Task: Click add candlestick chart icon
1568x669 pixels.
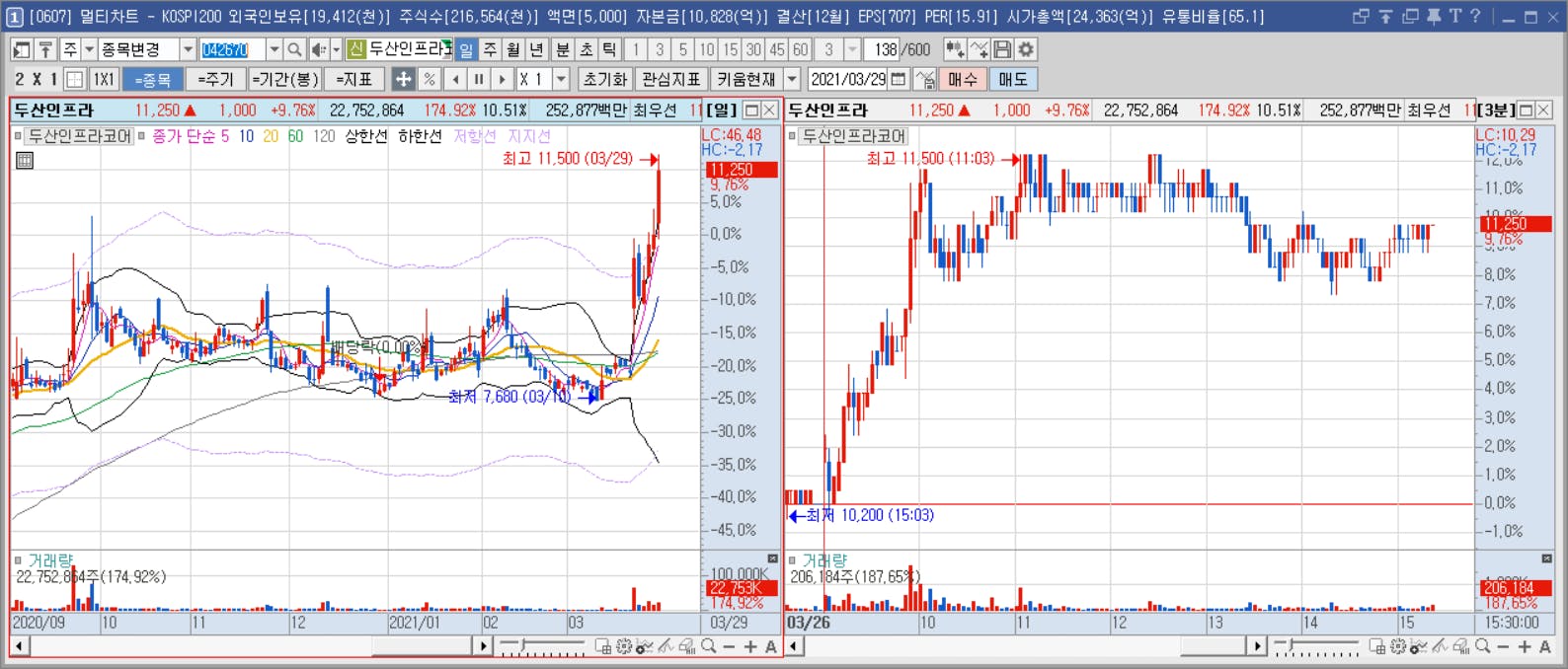Action: [955, 49]
